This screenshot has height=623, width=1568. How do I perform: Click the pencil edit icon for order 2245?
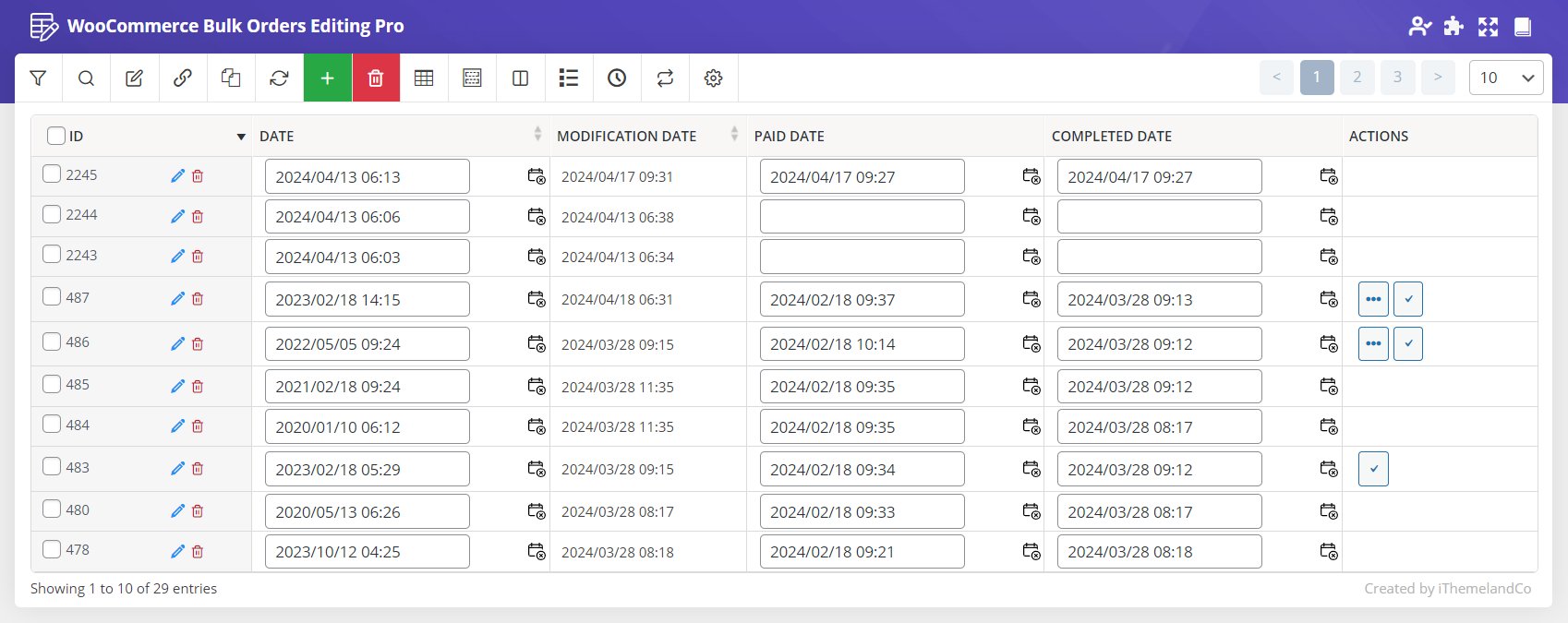click(177, 176)
